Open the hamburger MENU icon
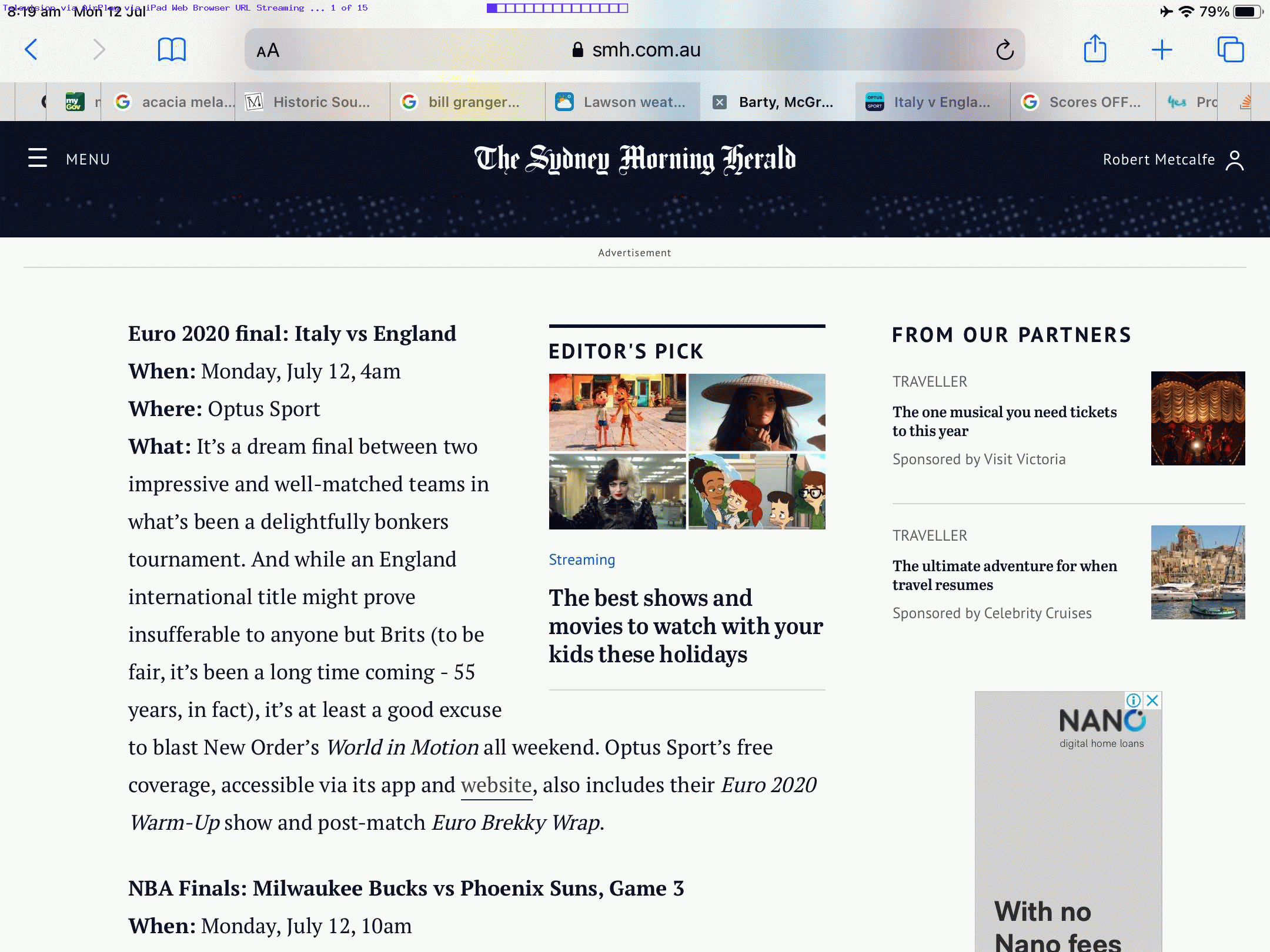Screen dimensions: 1270x952 [38, 158]
